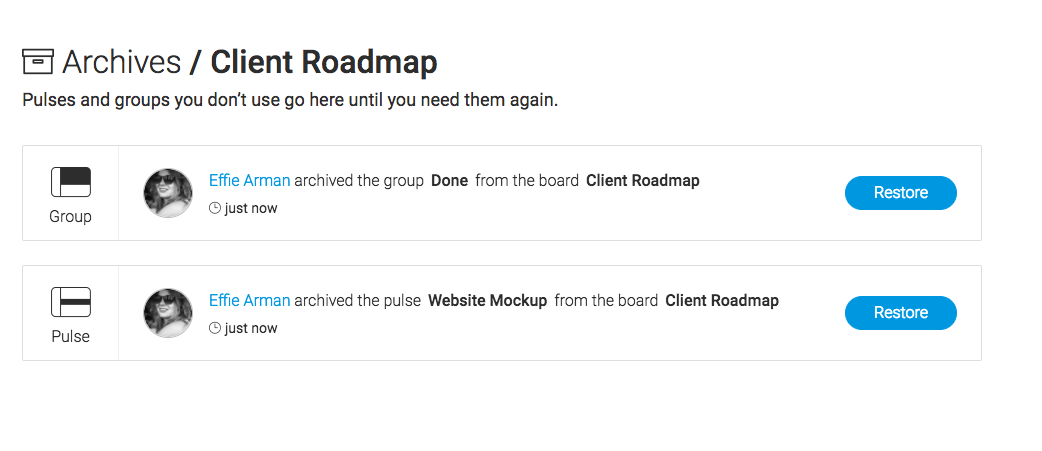Click just now timestamp in group row
1042x451 pixels.
(251, 209)
